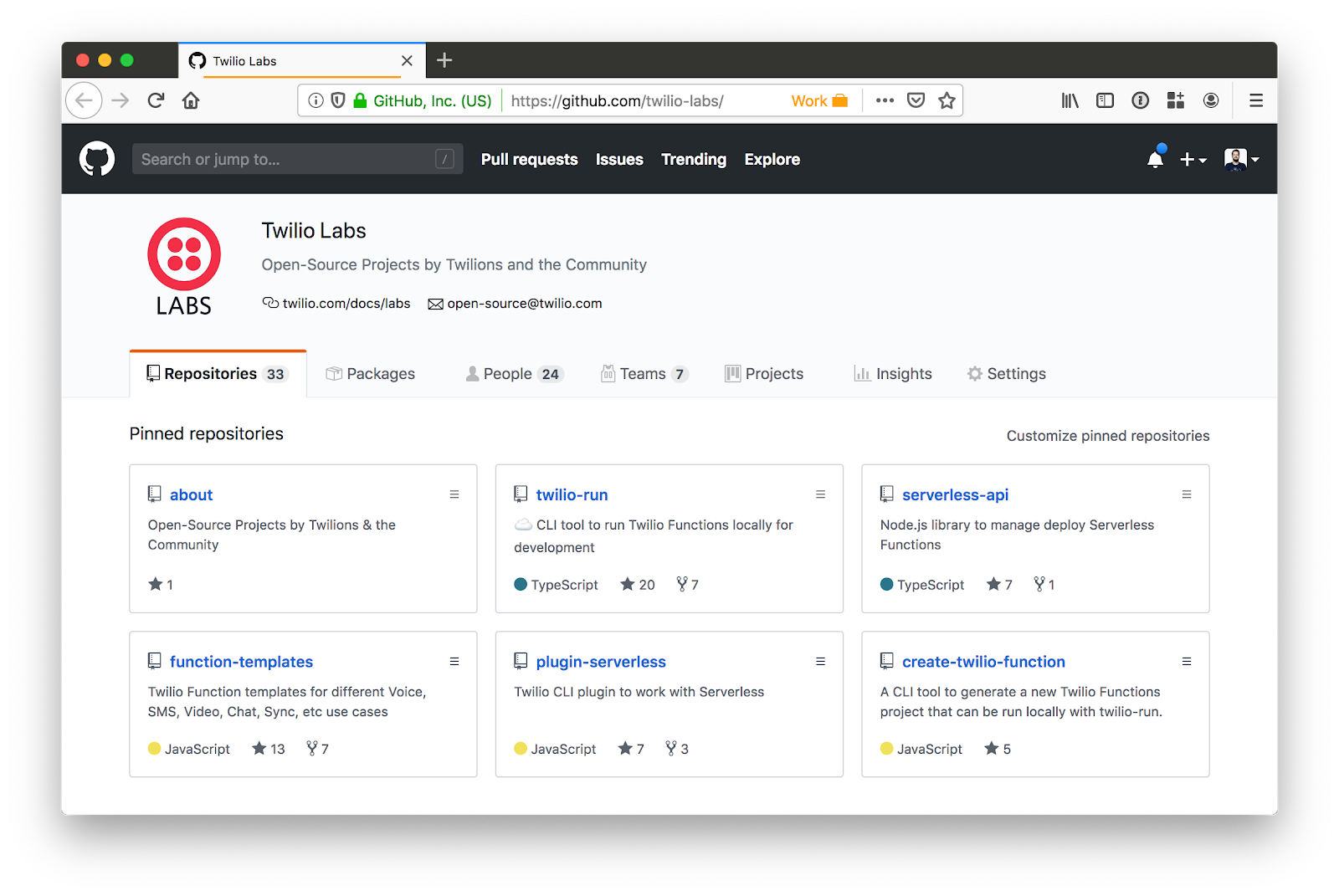
Task: Open the Firefox hamburger menu
Action: point(1256,100)
